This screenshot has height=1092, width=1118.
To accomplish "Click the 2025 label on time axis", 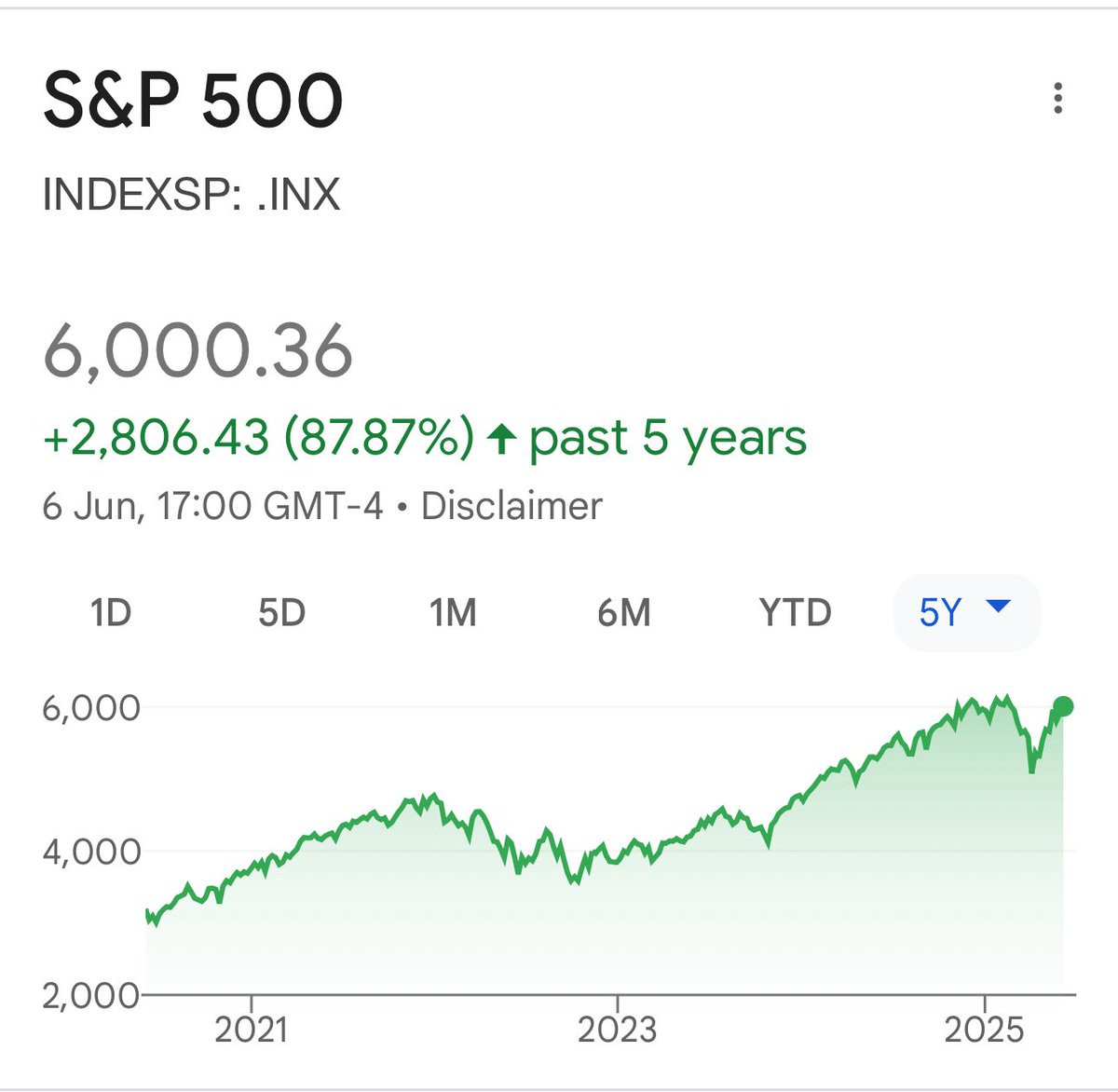I will click(984, 1030).
